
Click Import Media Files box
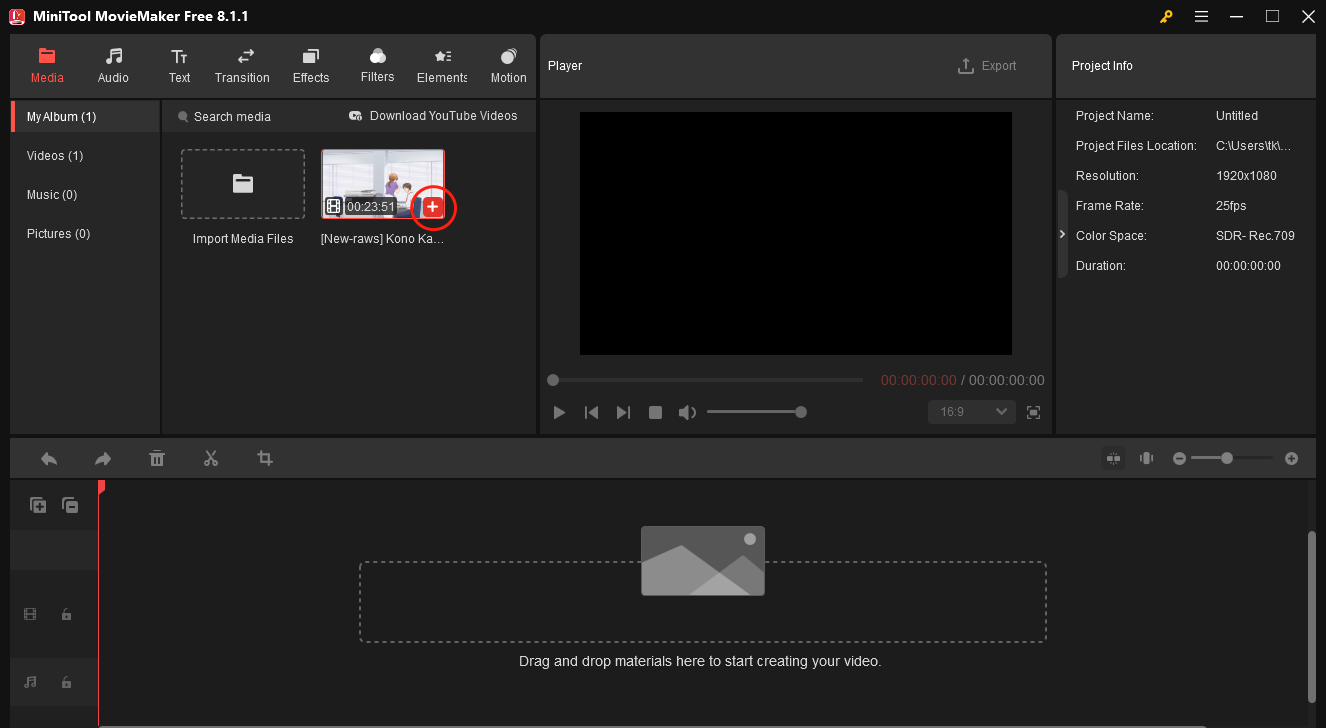tap(243, 184)
